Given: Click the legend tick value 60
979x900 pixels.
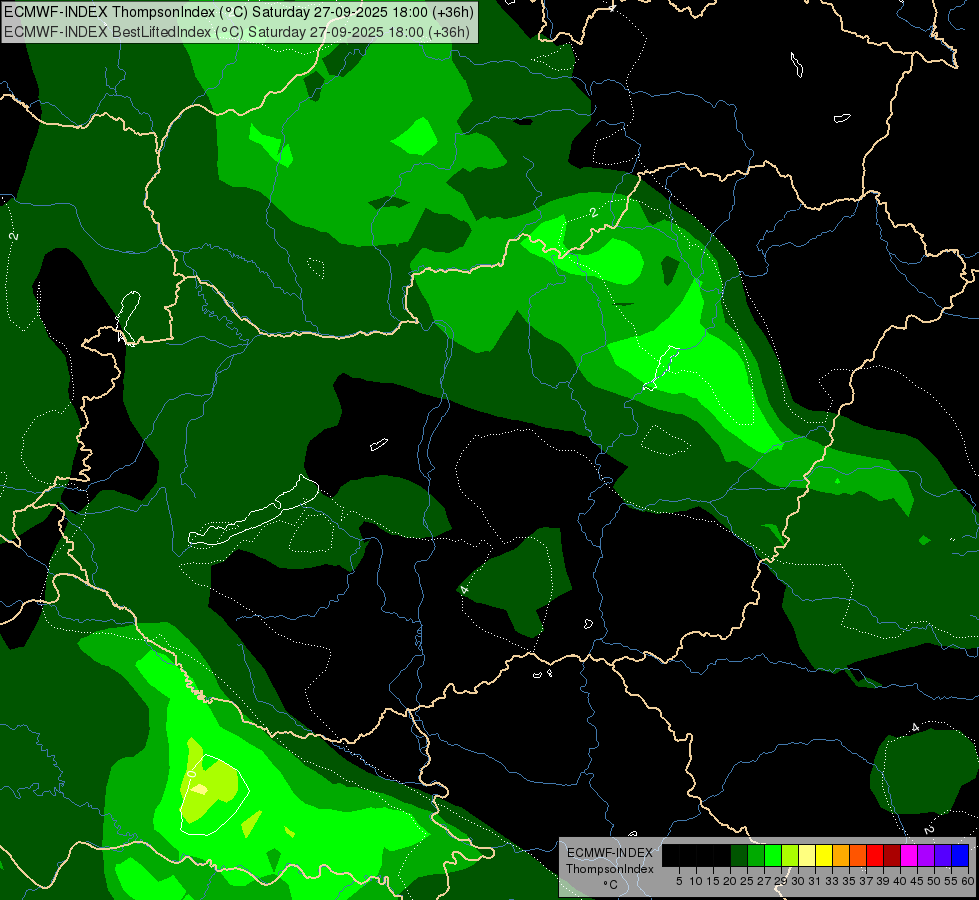Looking at the screenshot, I should click(x=968, y=881).
